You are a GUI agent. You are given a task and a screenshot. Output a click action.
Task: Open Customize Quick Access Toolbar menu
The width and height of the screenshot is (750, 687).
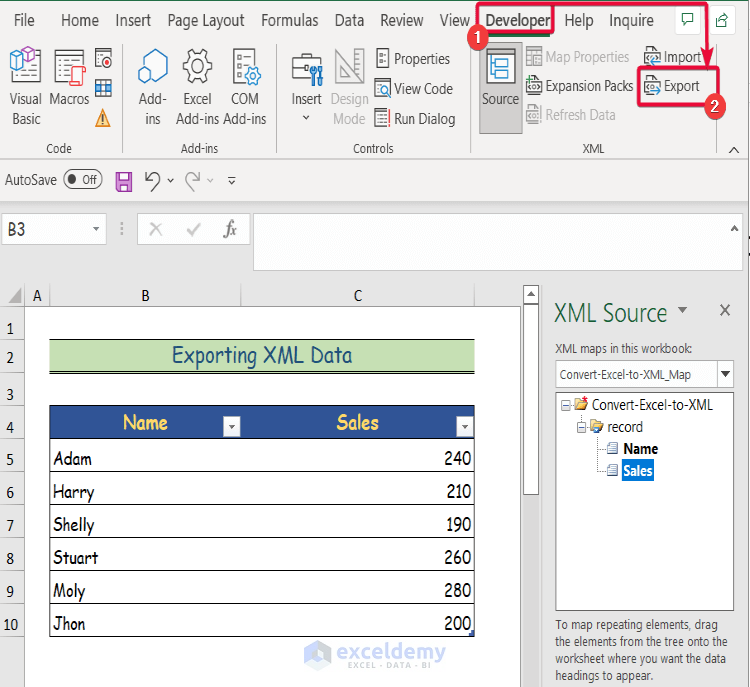[232, 181]
